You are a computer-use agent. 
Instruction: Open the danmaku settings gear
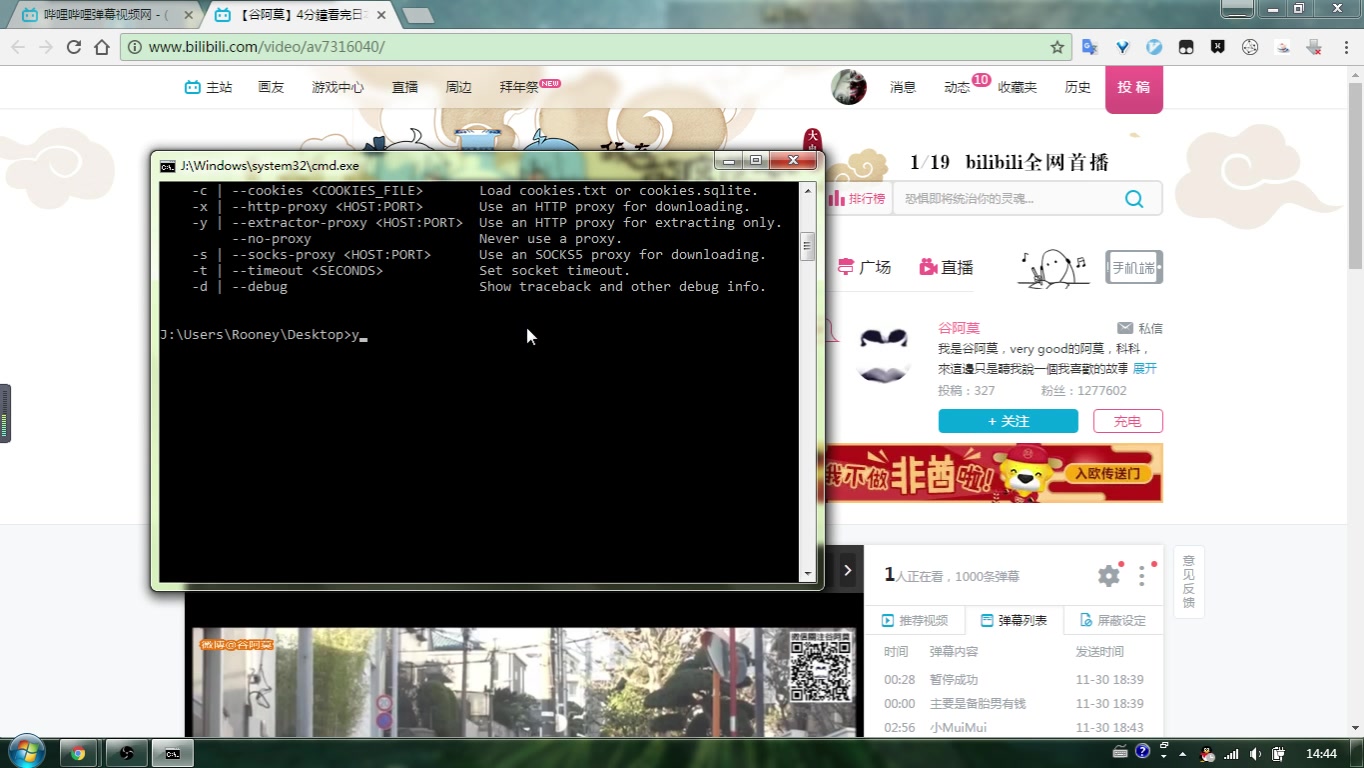tap(1109, 576)
